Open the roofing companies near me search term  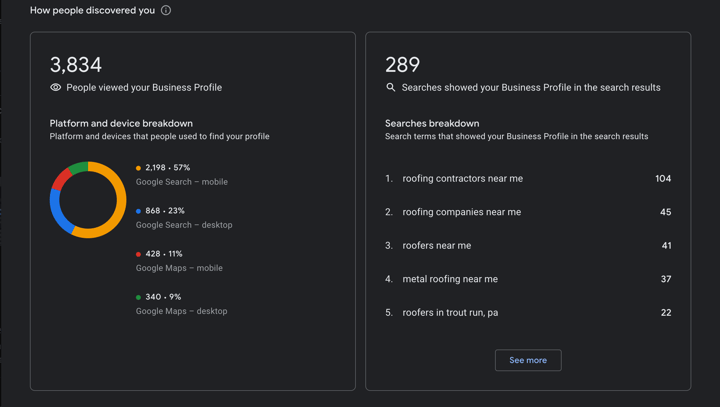pos(461,212)
